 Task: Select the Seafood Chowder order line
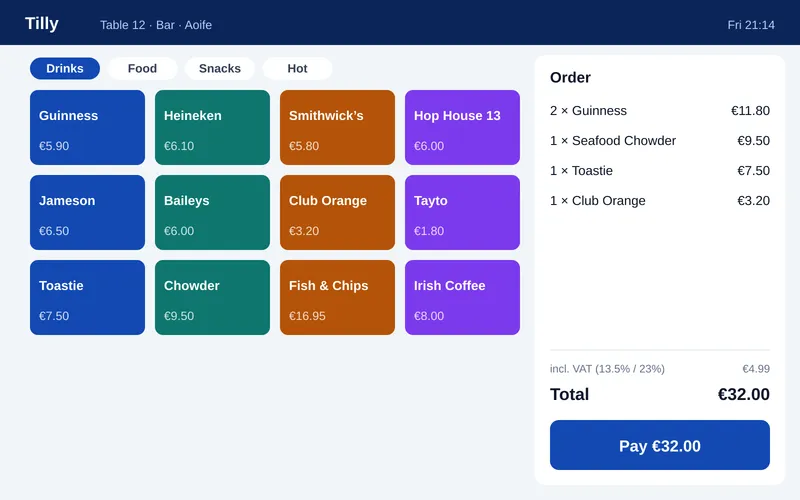tap(660, 141)
